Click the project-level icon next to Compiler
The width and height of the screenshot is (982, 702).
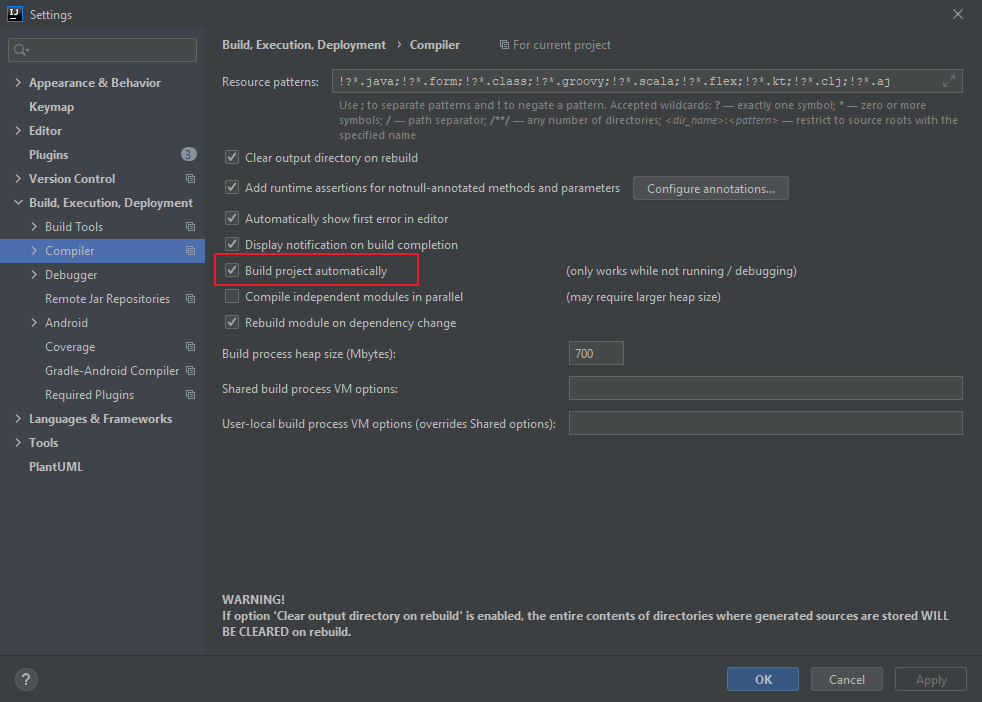tap(191, 250)
